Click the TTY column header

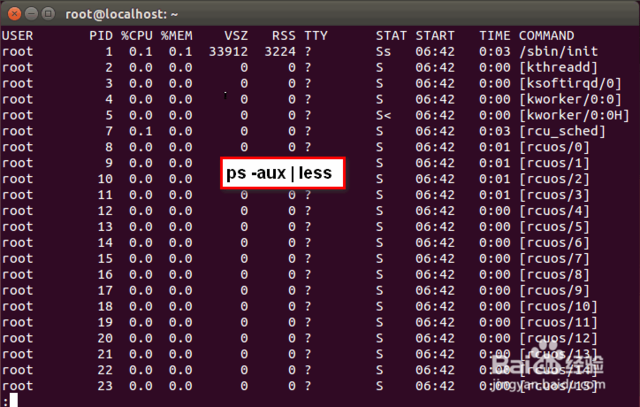(x=316, y=36)
